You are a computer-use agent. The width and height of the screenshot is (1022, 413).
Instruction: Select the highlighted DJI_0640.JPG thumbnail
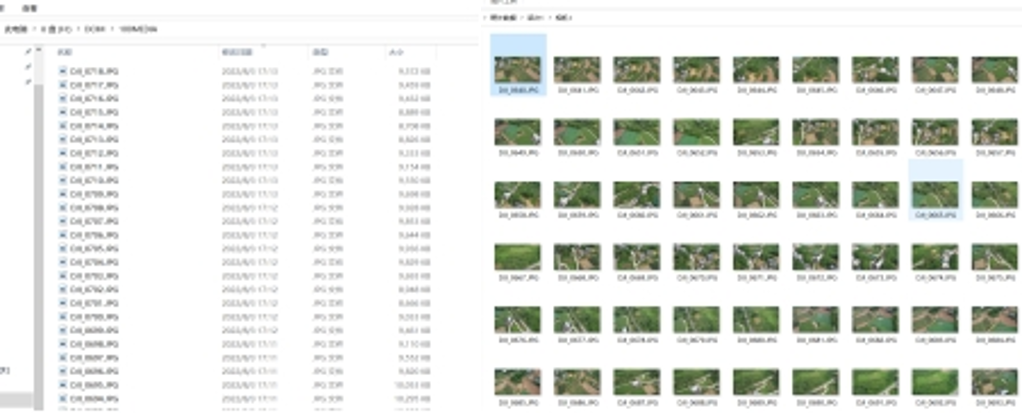coord(518,68)
